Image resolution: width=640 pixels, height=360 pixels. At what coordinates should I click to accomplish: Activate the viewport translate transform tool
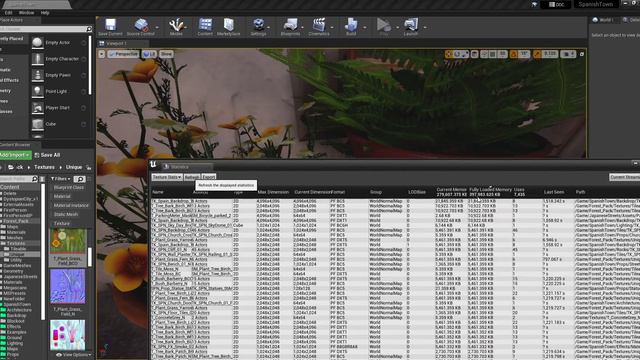449,54
